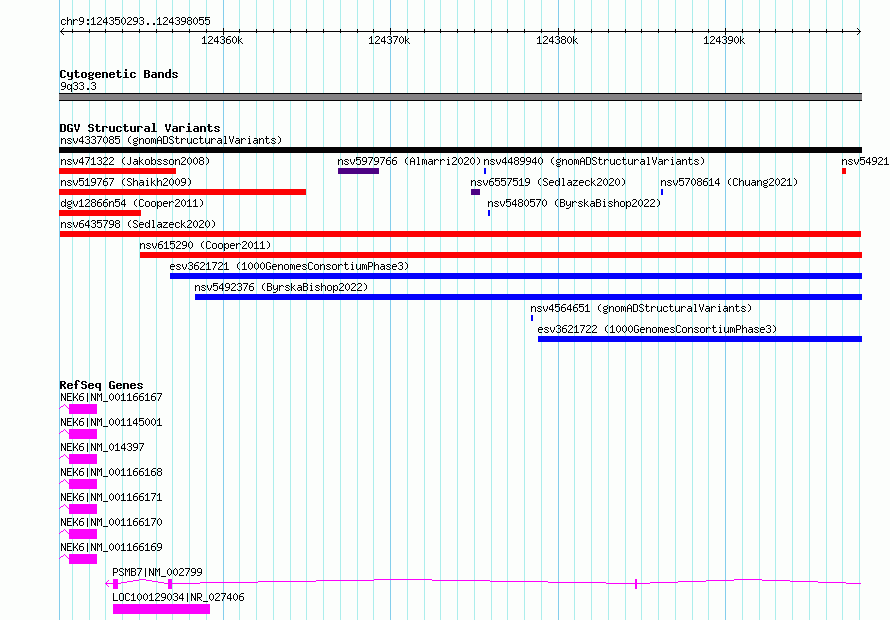Select nsv5708614 (Chuang2021) label
This screenshot has height=620, width=890.
(729, 182)
